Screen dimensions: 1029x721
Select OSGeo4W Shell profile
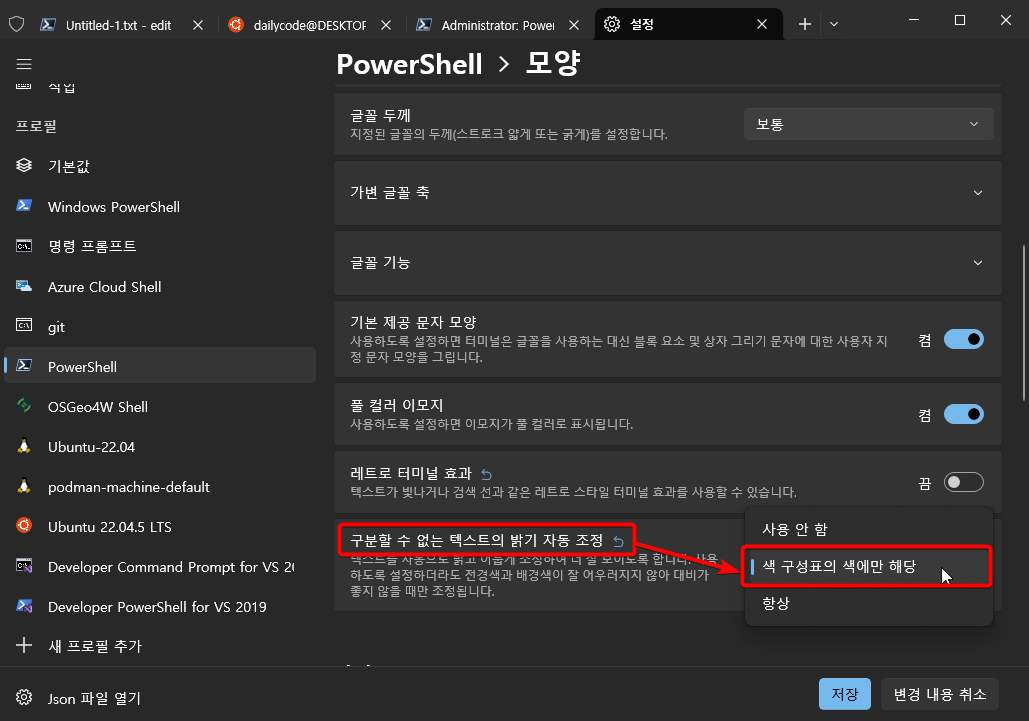(160, 407)
